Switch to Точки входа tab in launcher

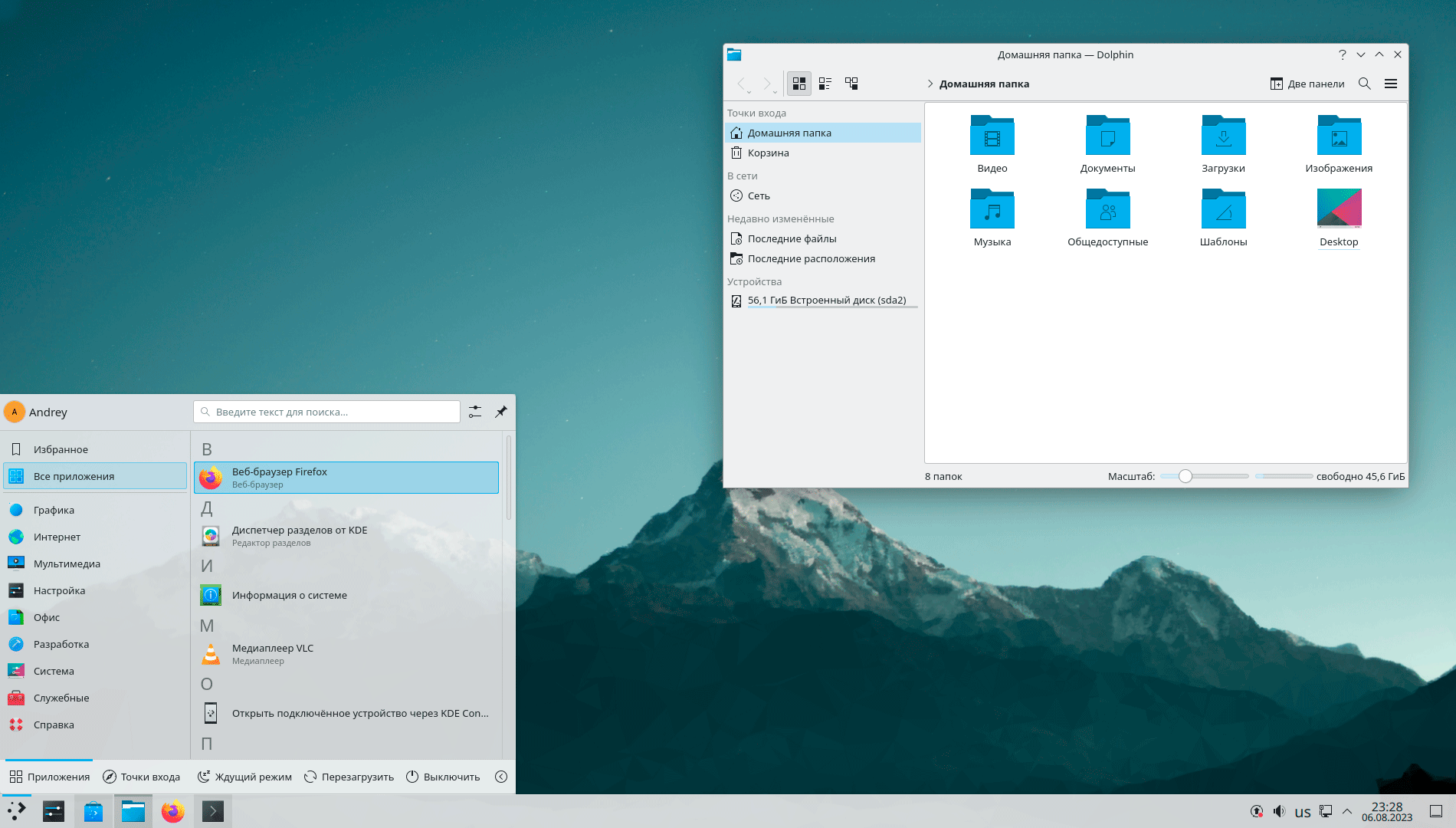(142, 777)
